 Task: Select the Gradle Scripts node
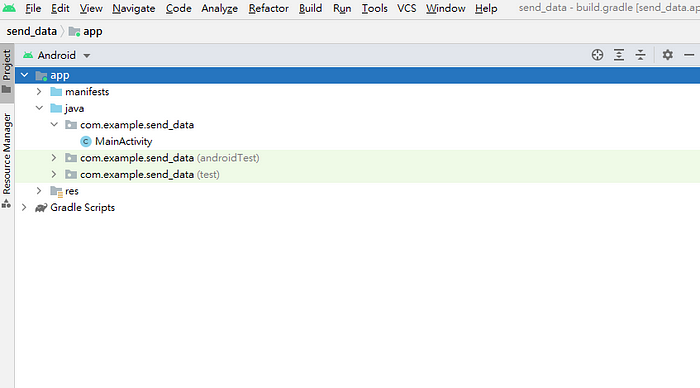tap(83, 208)
